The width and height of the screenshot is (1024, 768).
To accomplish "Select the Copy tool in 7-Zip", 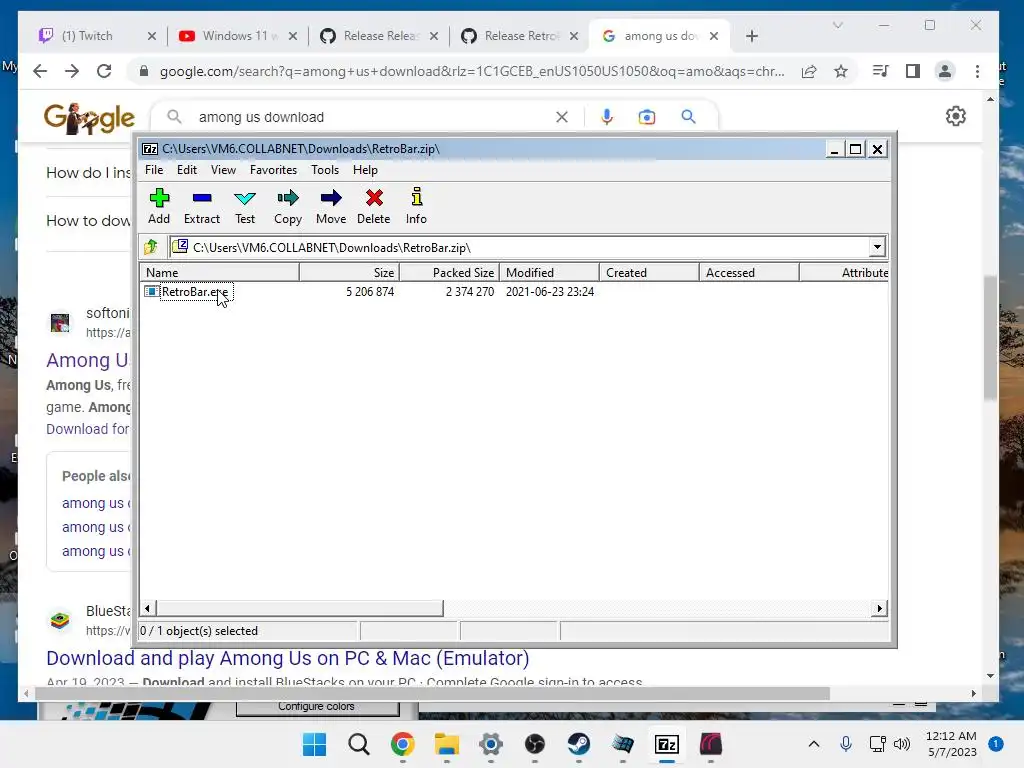I will [288, 206].
